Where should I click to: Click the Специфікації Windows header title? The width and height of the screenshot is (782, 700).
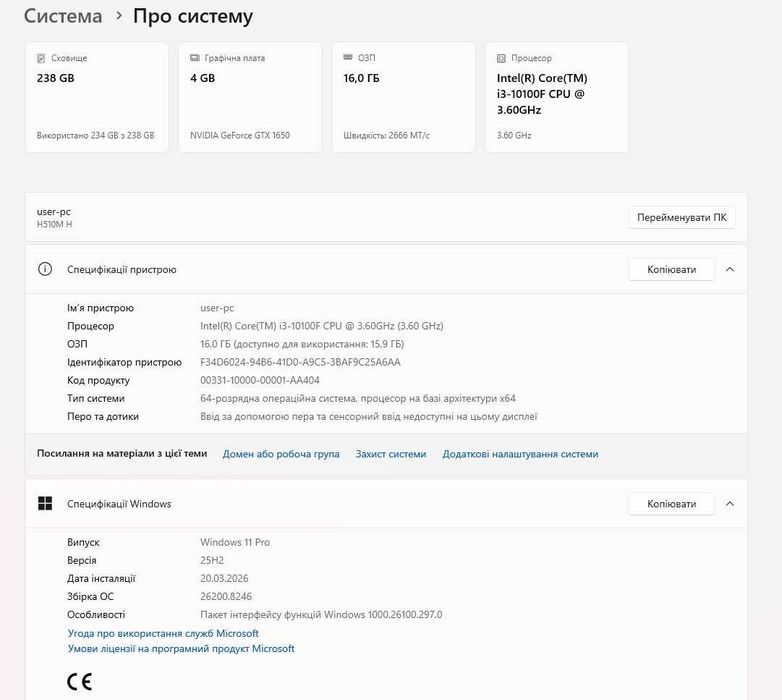[x=119, y=504]
